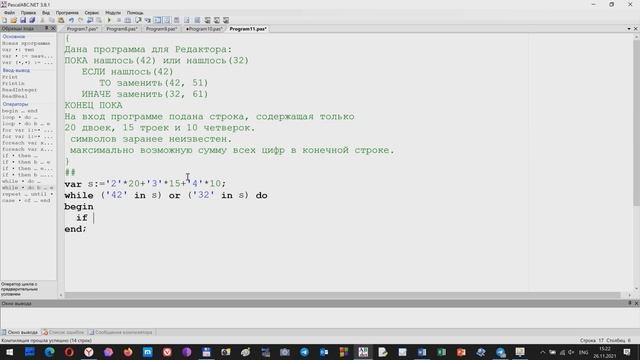Click the horizontal scrollbar of the editor
Viewport: 640px width, 360px height.
(342, 295)
